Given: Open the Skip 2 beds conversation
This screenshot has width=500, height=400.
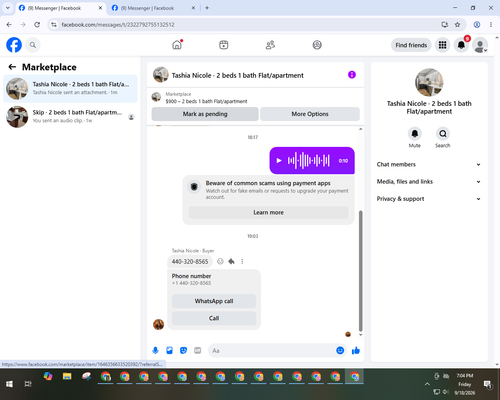Looking at the screenshot, I should (x=70, y=116).
